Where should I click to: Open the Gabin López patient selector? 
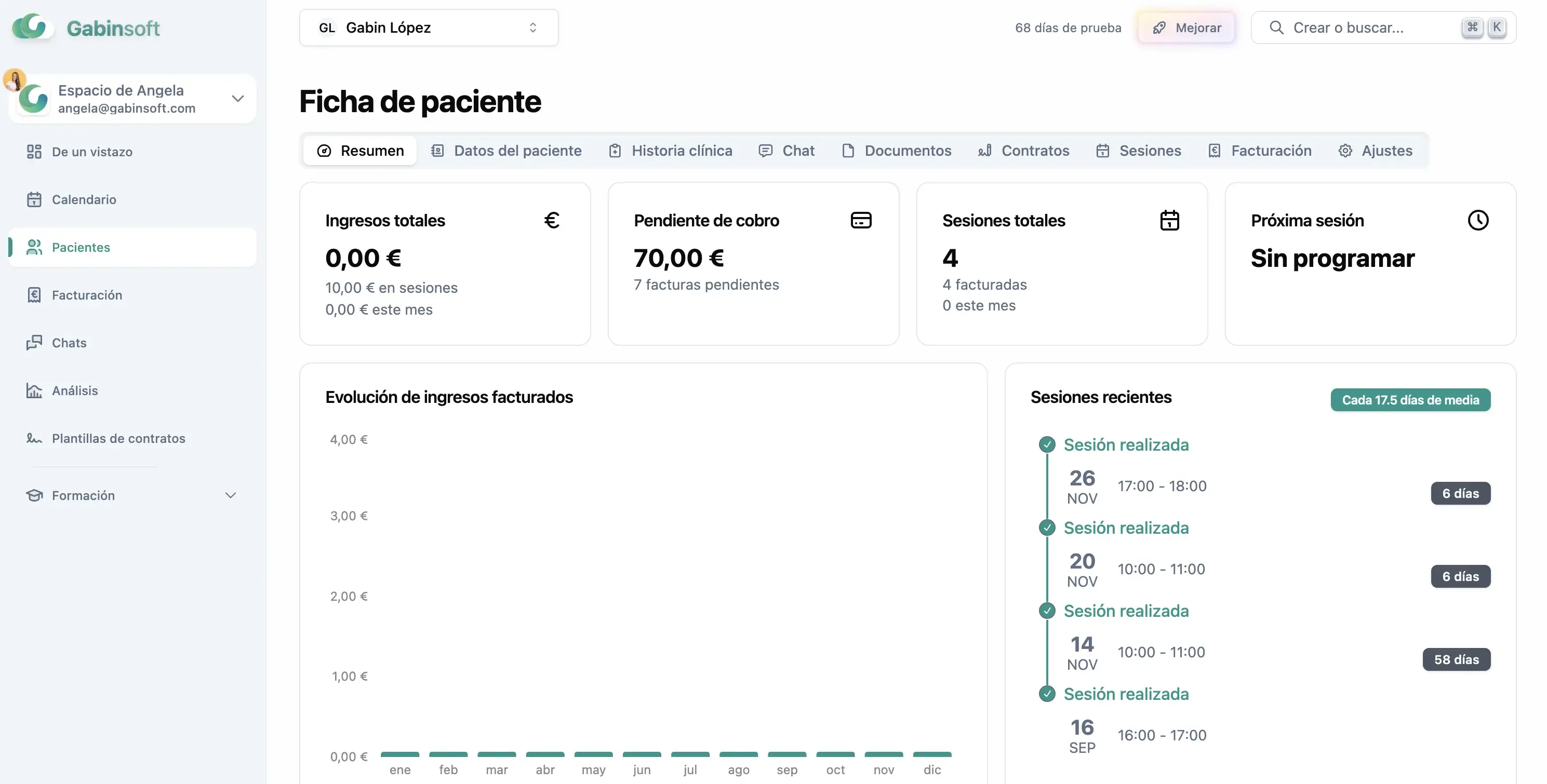[428, 28]
